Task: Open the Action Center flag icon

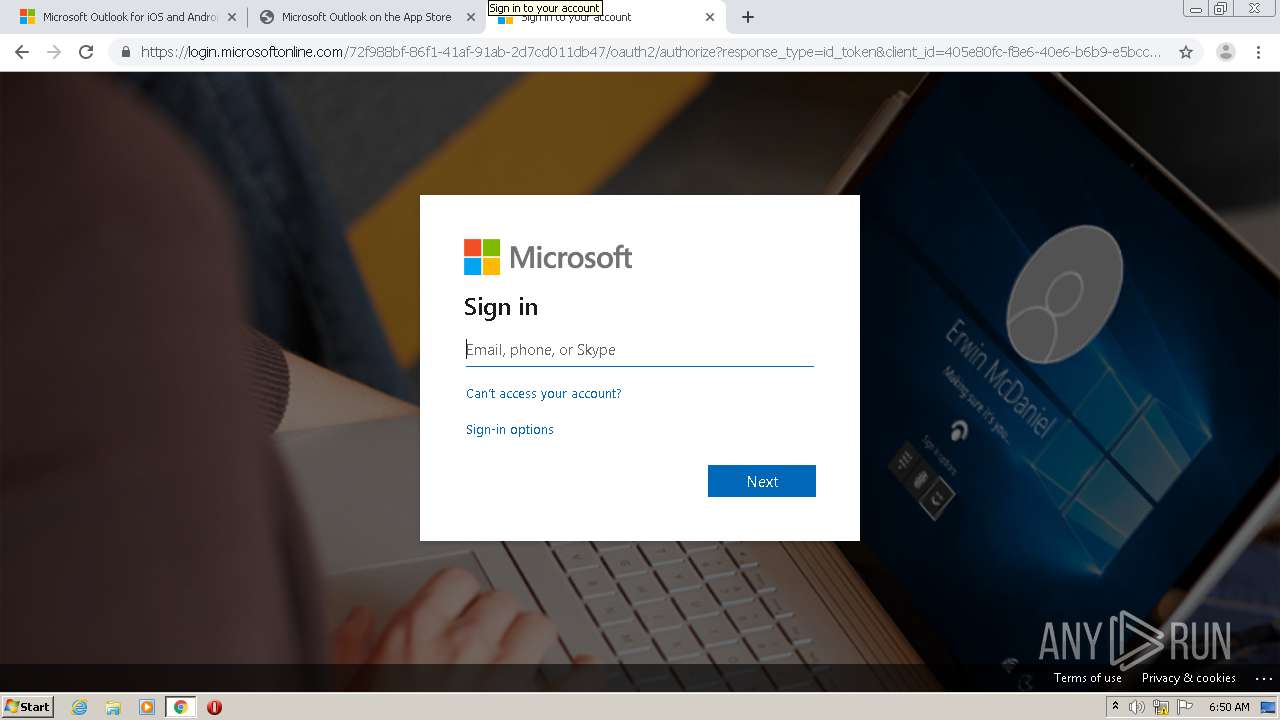Action: pyautogui.click(x=1185, y=707)
